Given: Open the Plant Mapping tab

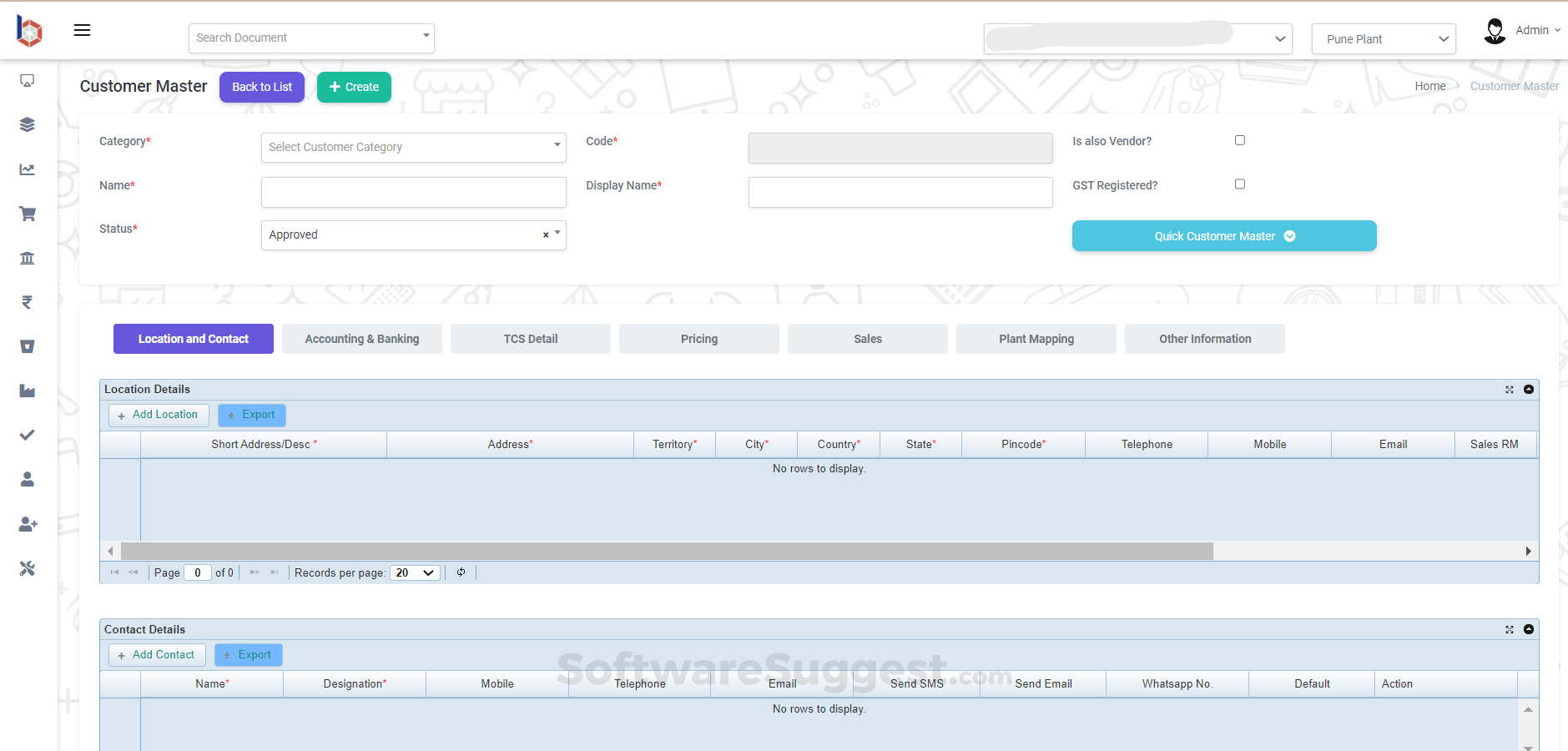Looking at the screenshot, I should [1035, 338].
